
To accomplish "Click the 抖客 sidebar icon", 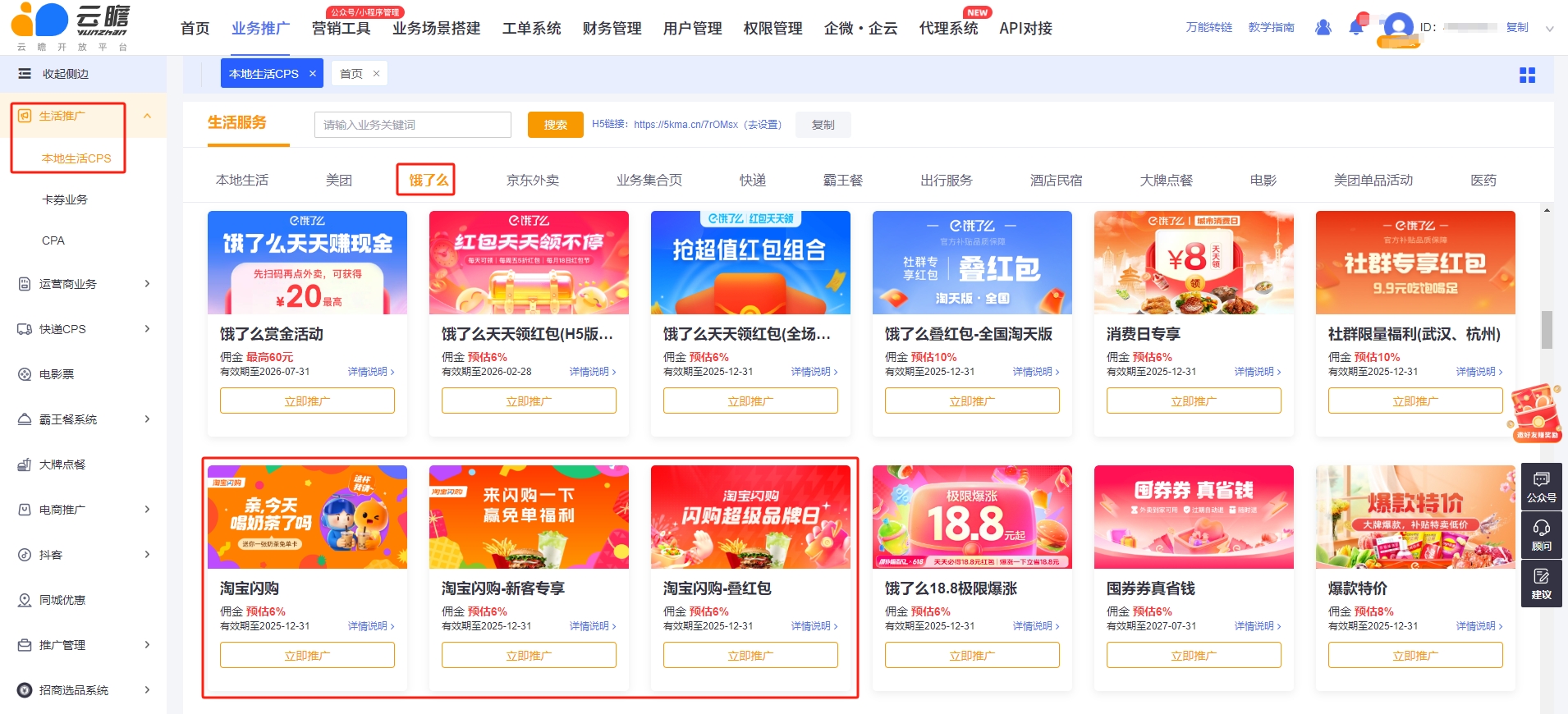I will [x=25, y=555].
